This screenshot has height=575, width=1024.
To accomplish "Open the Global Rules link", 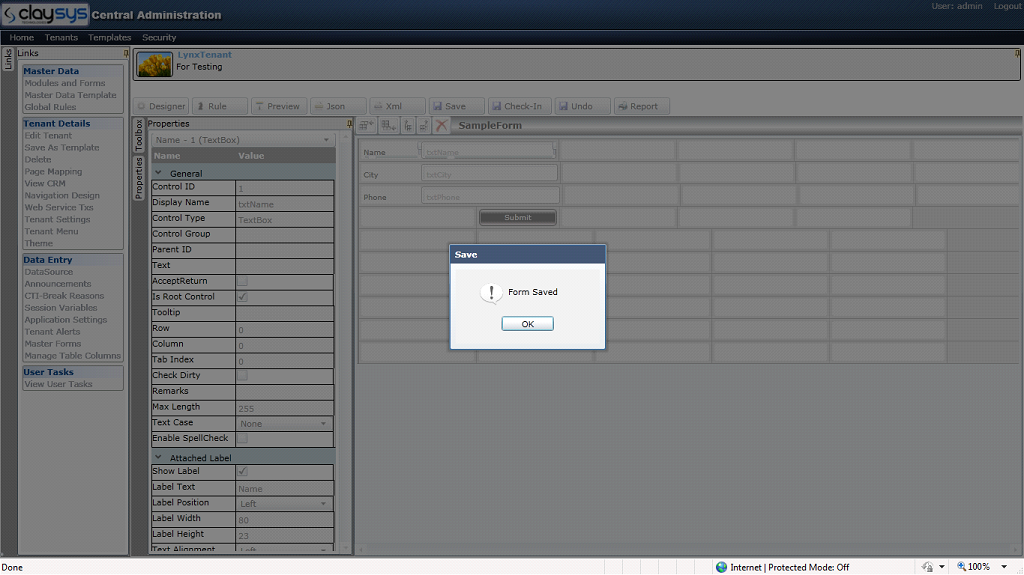I will point(50,107).
